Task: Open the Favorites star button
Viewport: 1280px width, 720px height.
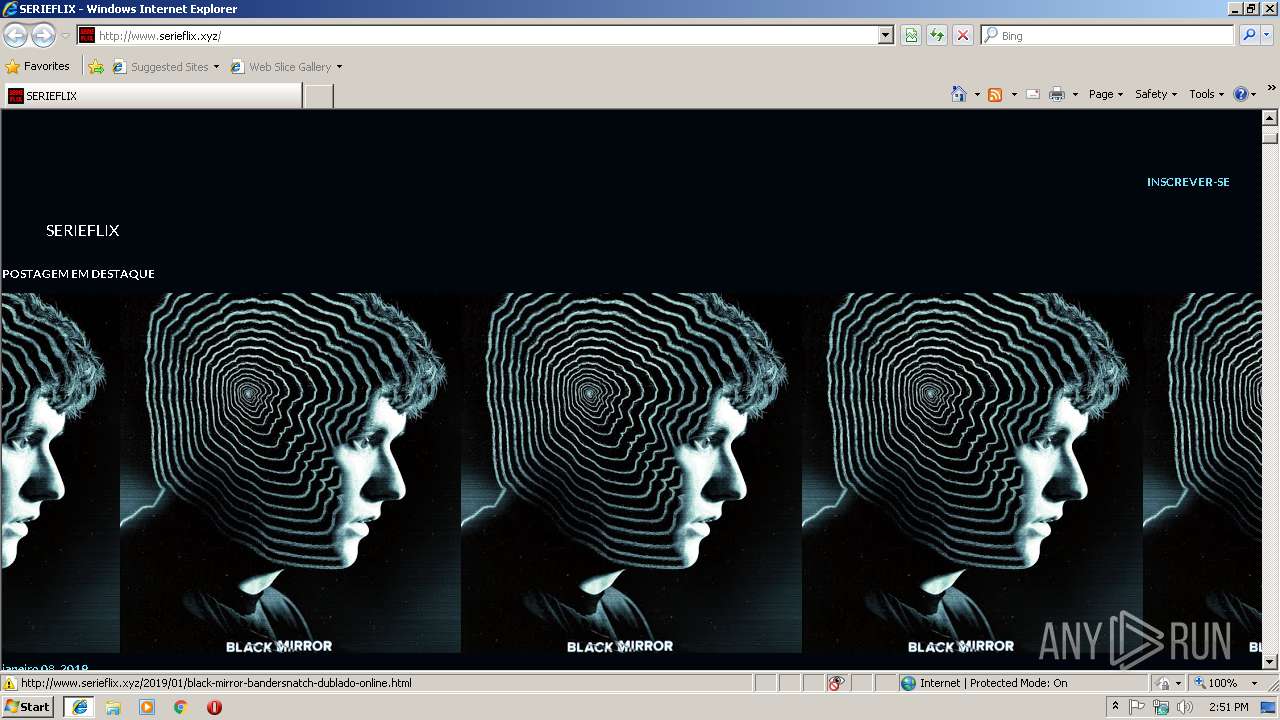Action: point(38,67)
